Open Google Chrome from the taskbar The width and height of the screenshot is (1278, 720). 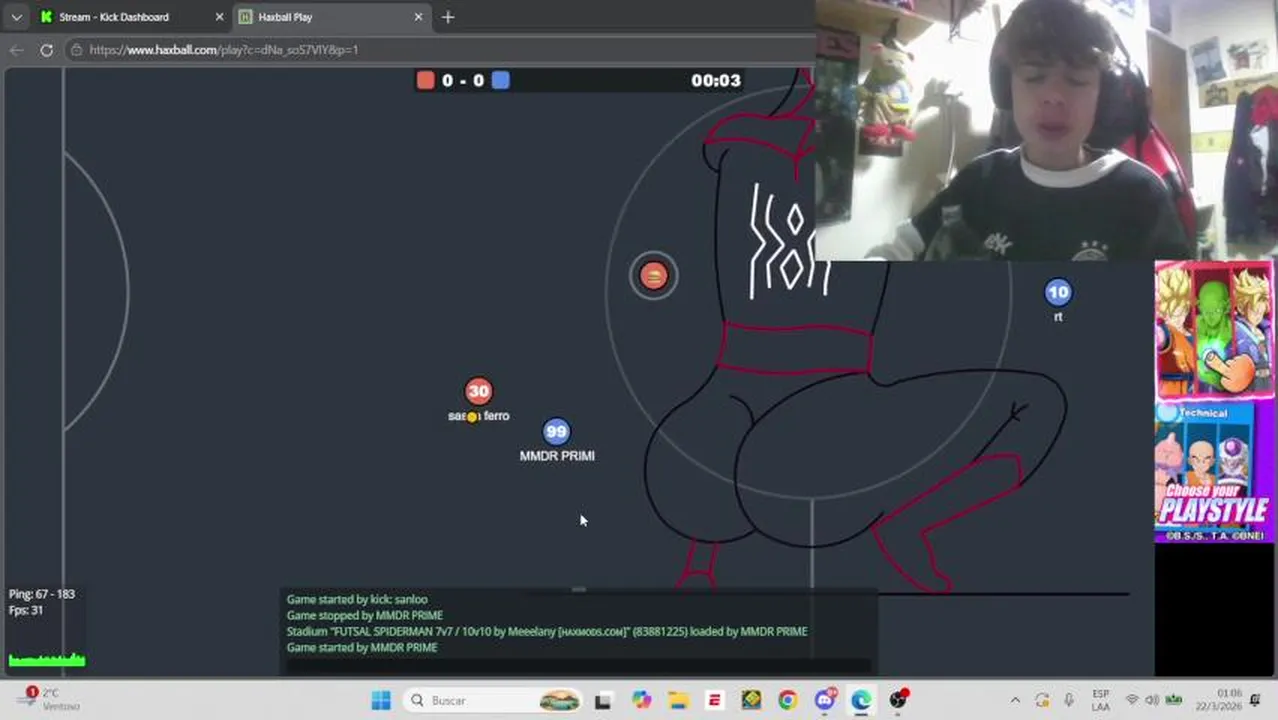click(x=787, y=701)
